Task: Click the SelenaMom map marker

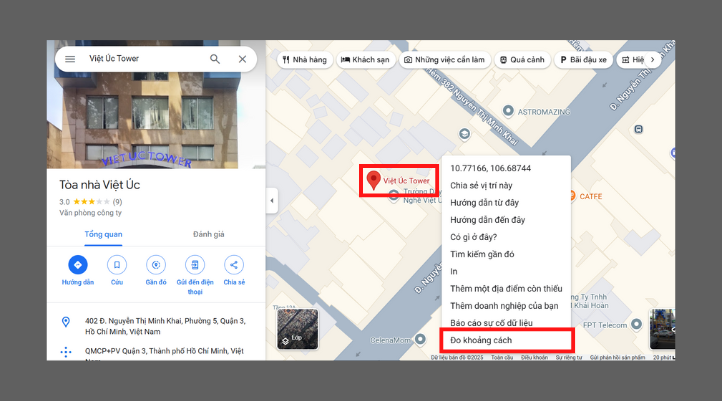Action: click(420, 339)
